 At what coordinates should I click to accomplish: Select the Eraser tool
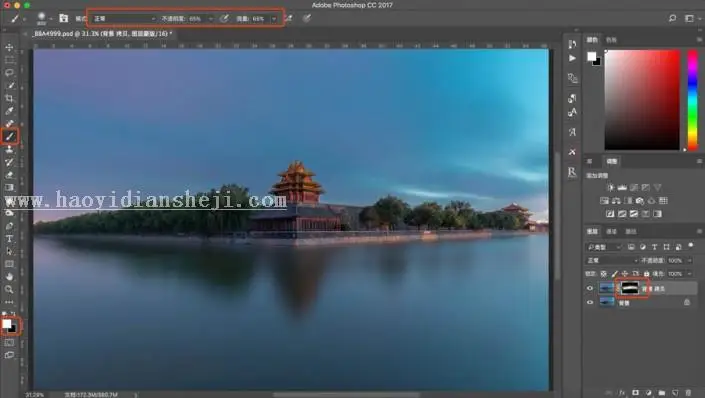9,175
